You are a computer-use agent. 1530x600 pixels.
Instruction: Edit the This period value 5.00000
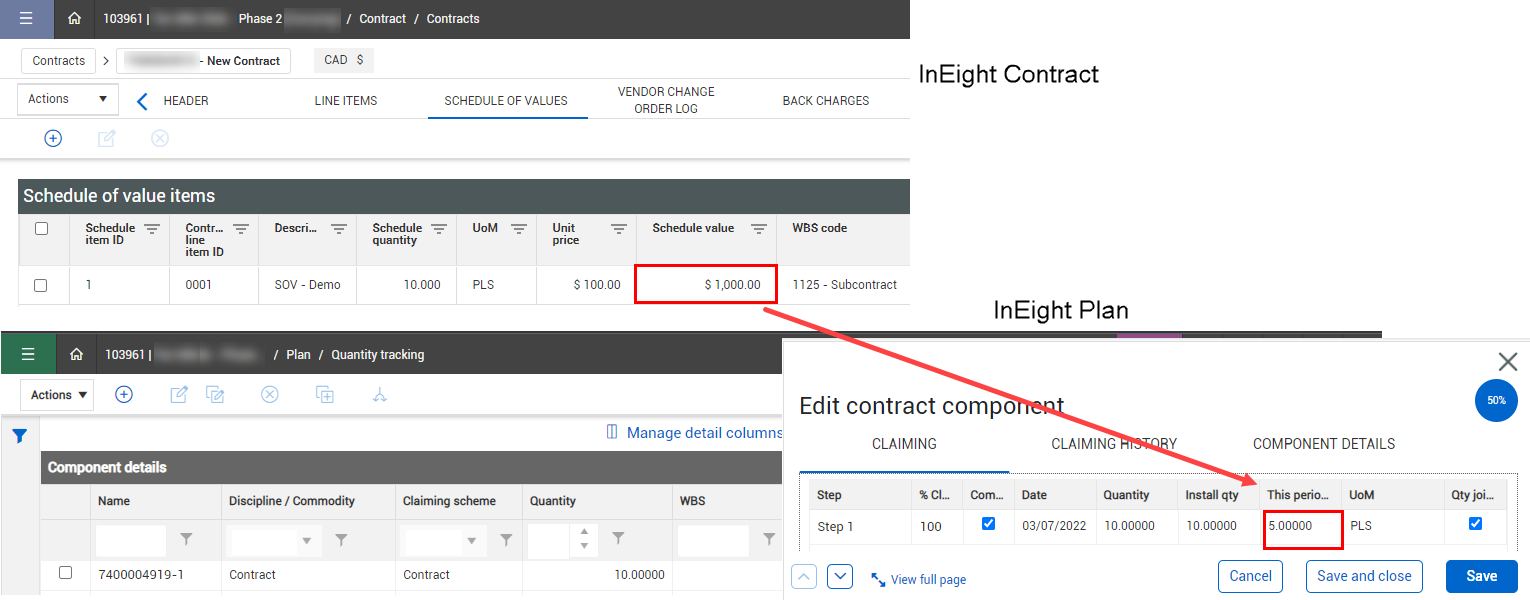pos(1303,525)
